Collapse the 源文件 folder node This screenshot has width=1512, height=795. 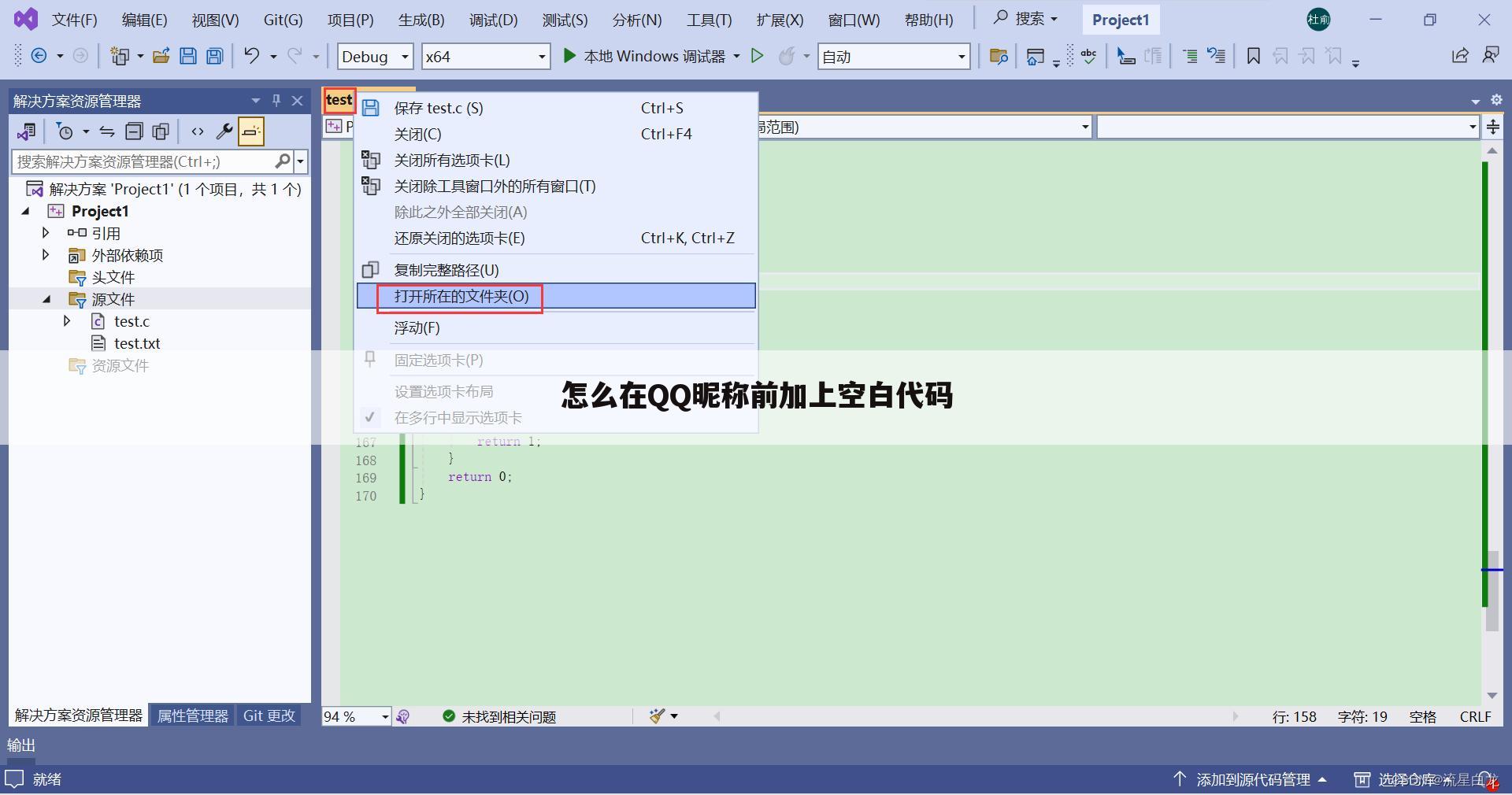(x=47, y=299)
